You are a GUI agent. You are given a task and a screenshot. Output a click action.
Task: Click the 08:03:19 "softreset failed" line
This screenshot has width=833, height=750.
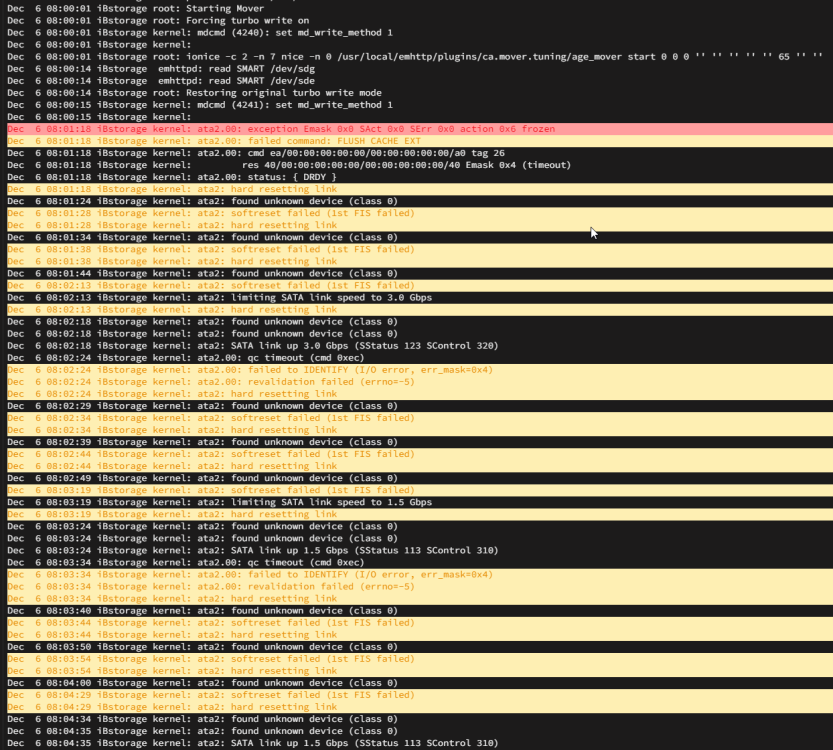click(420, 490)
